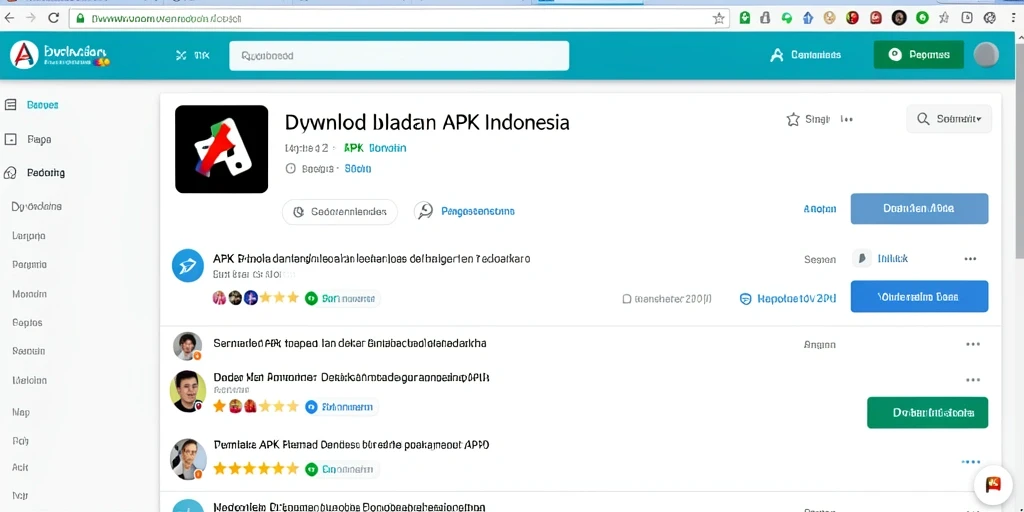Open Pormrio in the sidebar

(x=29, y=264)
